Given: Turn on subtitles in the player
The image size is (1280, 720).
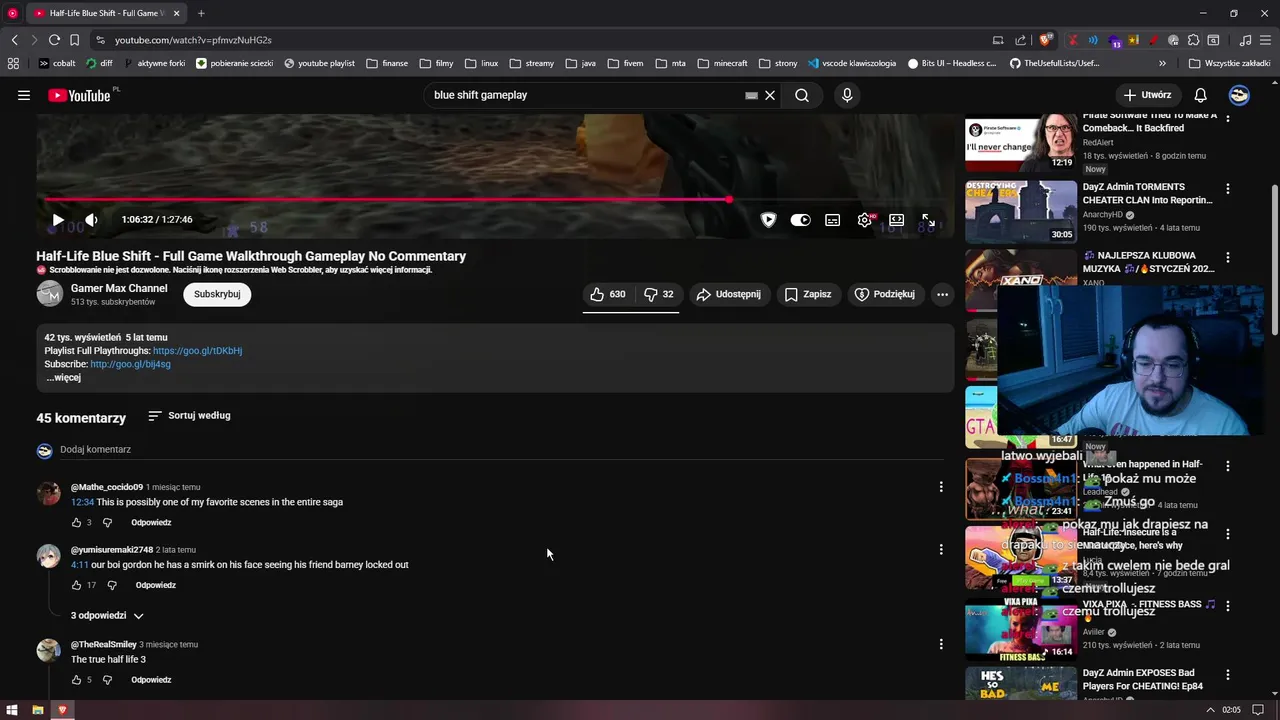Looking at the screenshot, I should (x=832, y=220).
